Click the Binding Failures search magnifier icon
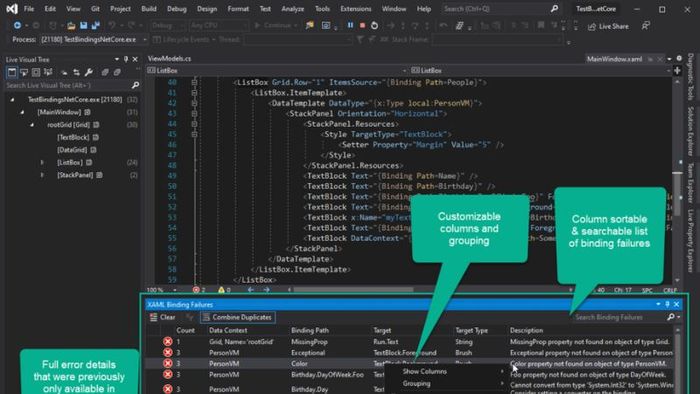700x394 pixels. [670, 317]
